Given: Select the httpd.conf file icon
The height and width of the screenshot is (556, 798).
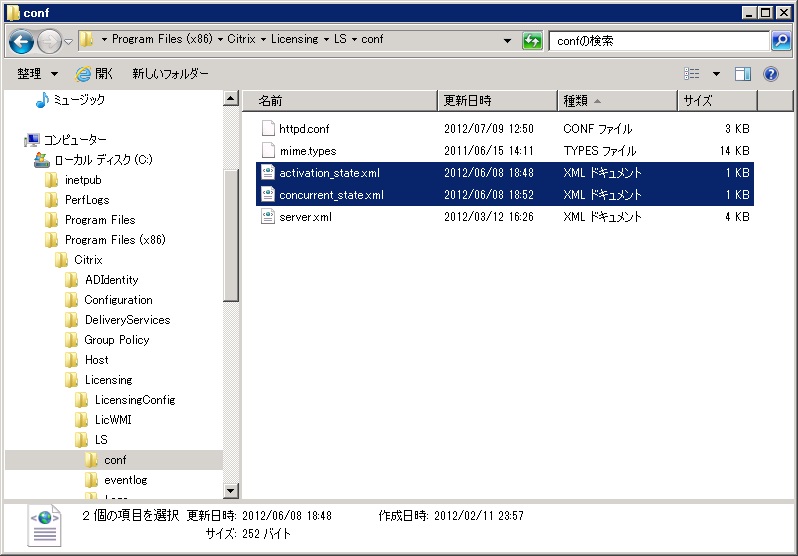Looking at the screenshot, I should 267,129.
